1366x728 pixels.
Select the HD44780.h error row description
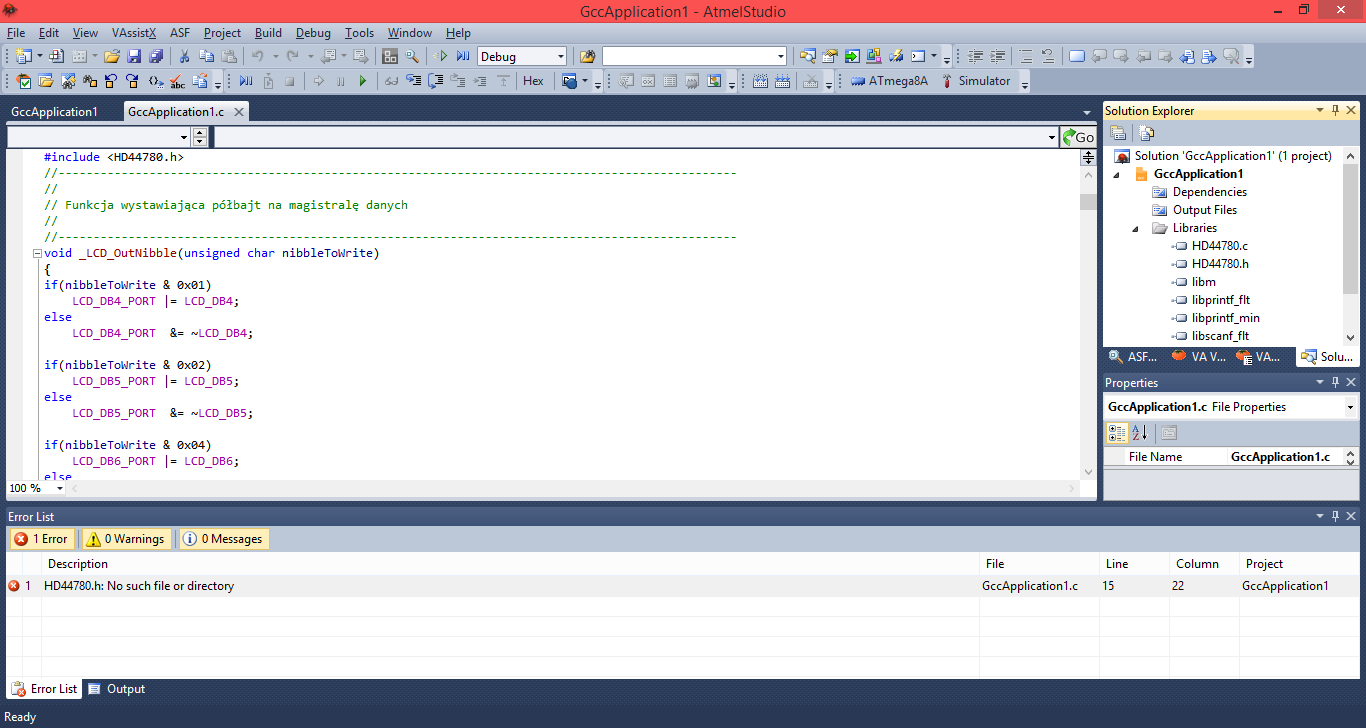pyautogui.click(x=139, y=586)
